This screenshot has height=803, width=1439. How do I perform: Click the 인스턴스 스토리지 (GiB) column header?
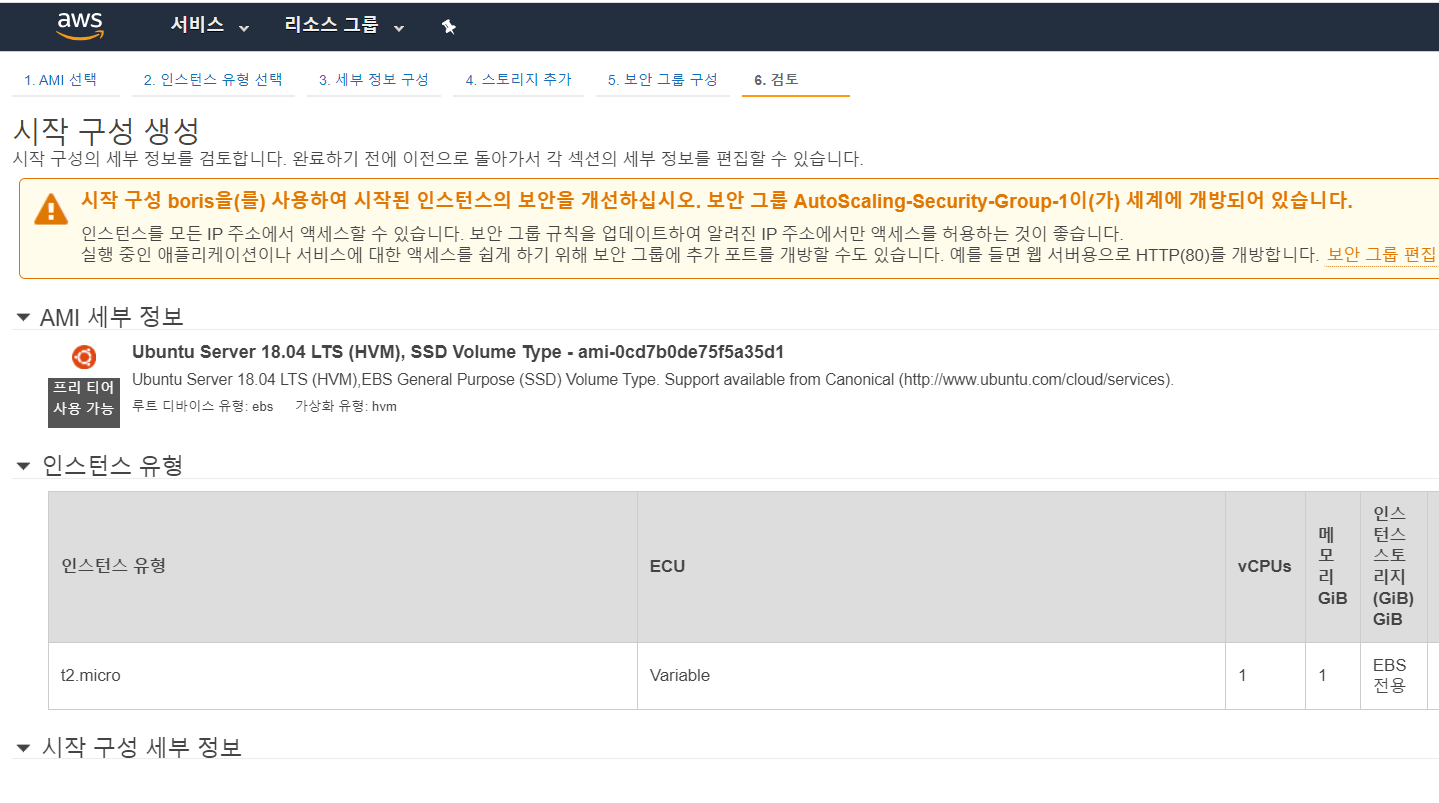1394,566
